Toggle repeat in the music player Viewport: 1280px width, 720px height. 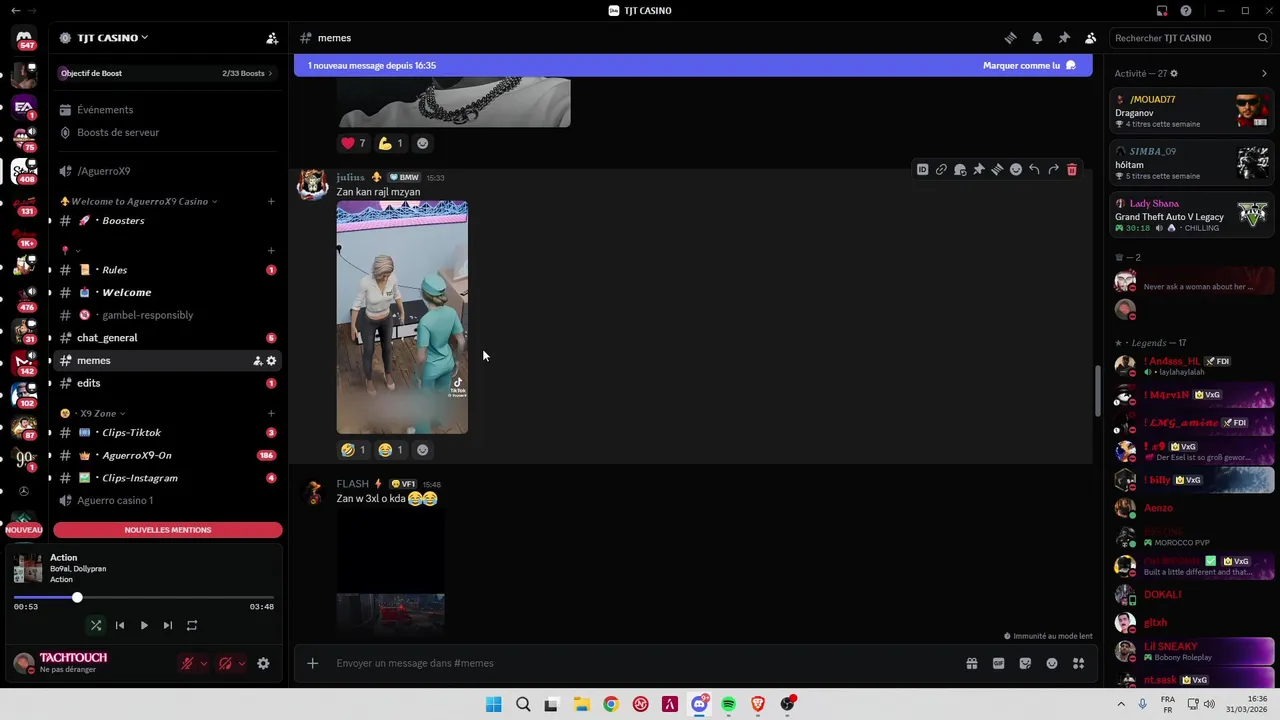(192, 625)
